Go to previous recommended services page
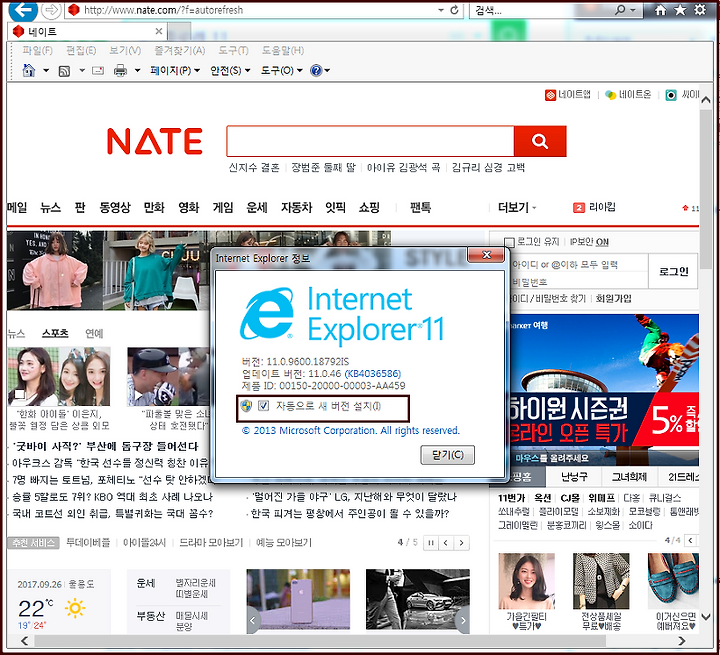This screenshot has height=655, width=720. click(x=446, y=543)
